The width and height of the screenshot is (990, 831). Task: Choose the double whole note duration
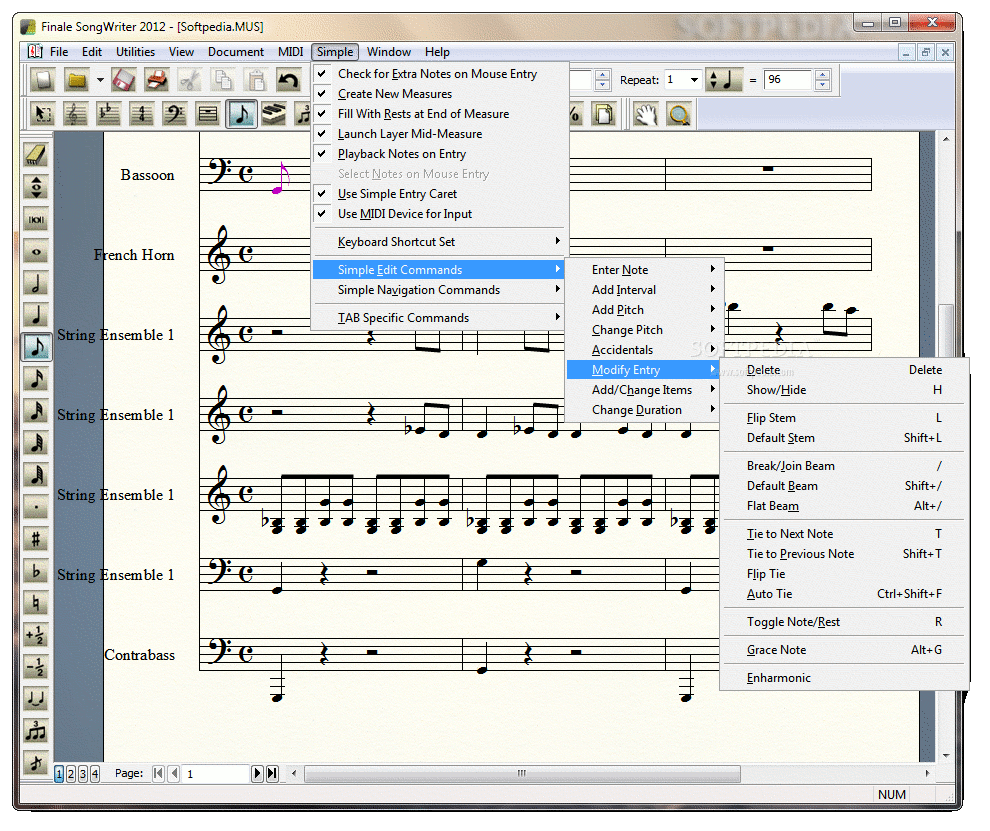36,219
